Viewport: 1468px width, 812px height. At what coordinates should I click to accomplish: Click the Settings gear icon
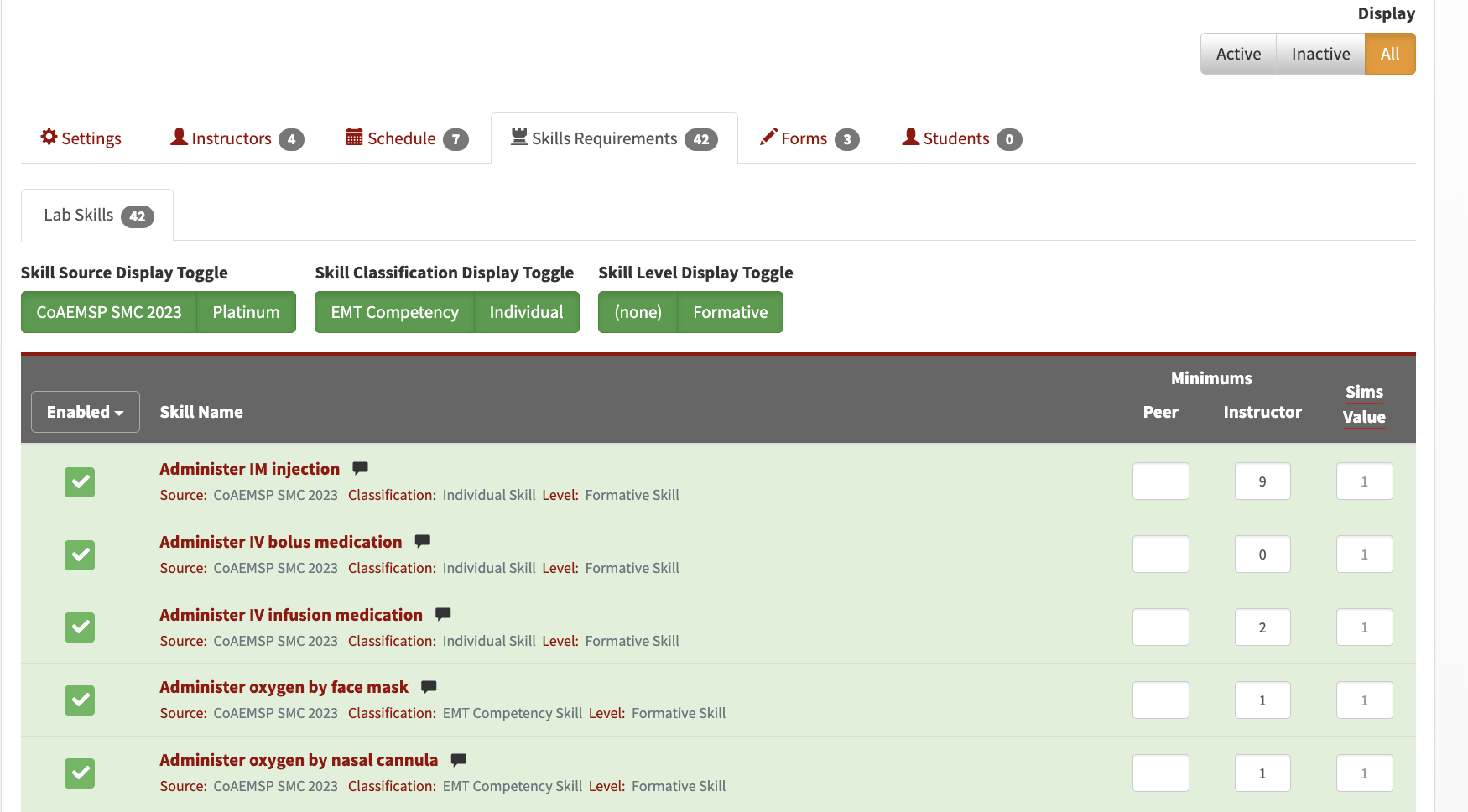[49, 137]
